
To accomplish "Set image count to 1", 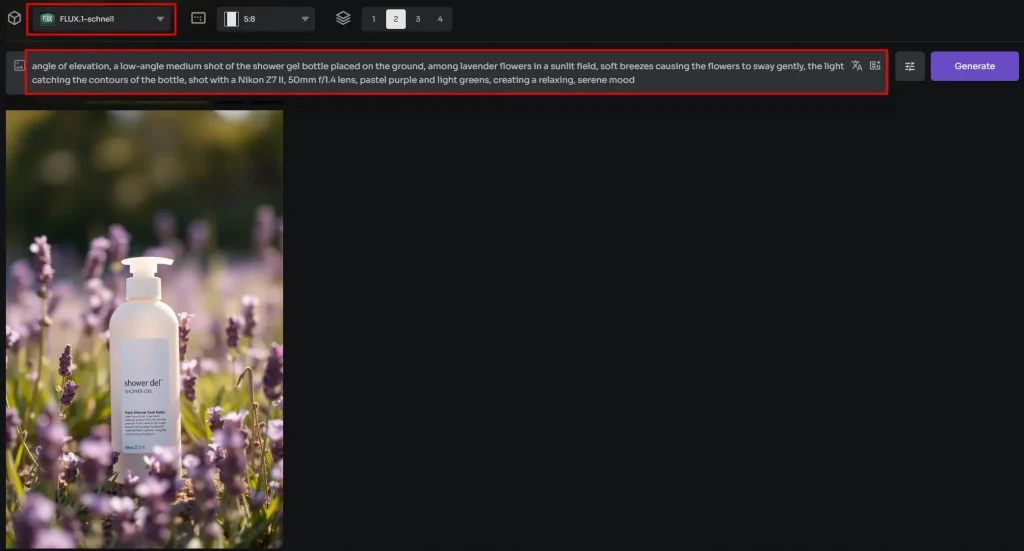I will [x=374, y=19].
